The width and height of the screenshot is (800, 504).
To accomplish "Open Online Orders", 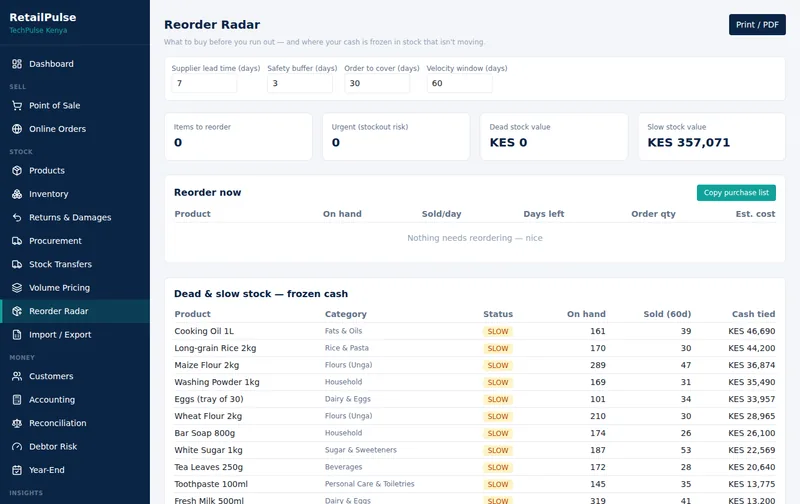I will tap(75, 129).
